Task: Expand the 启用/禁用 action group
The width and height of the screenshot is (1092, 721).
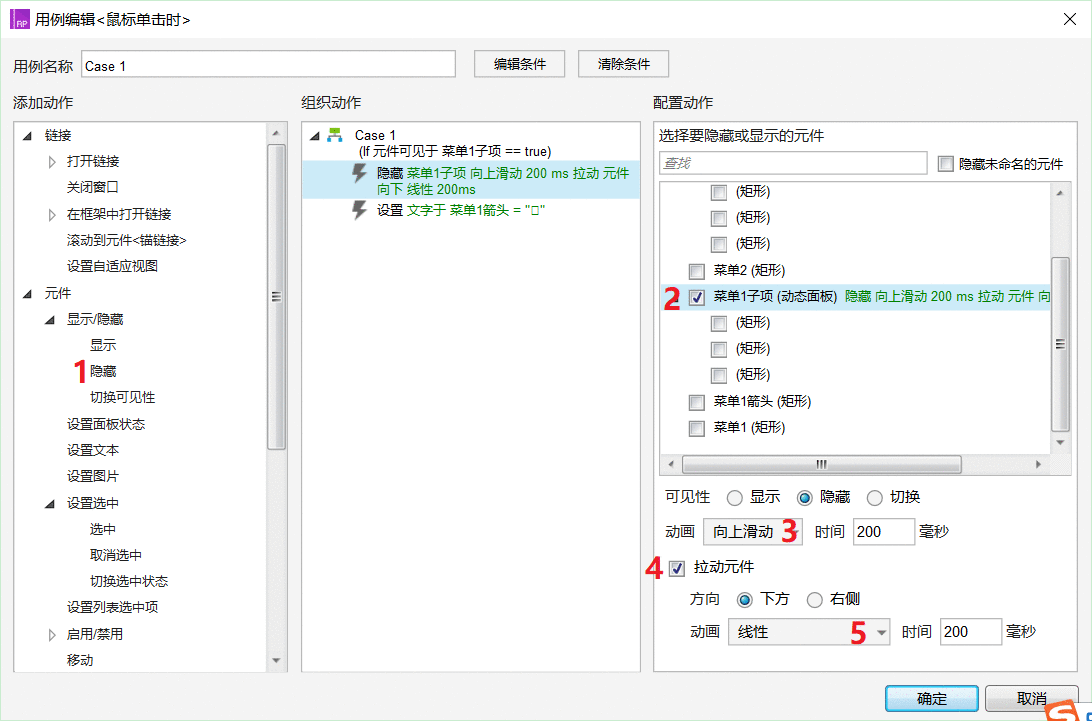Action: (52, 634)
